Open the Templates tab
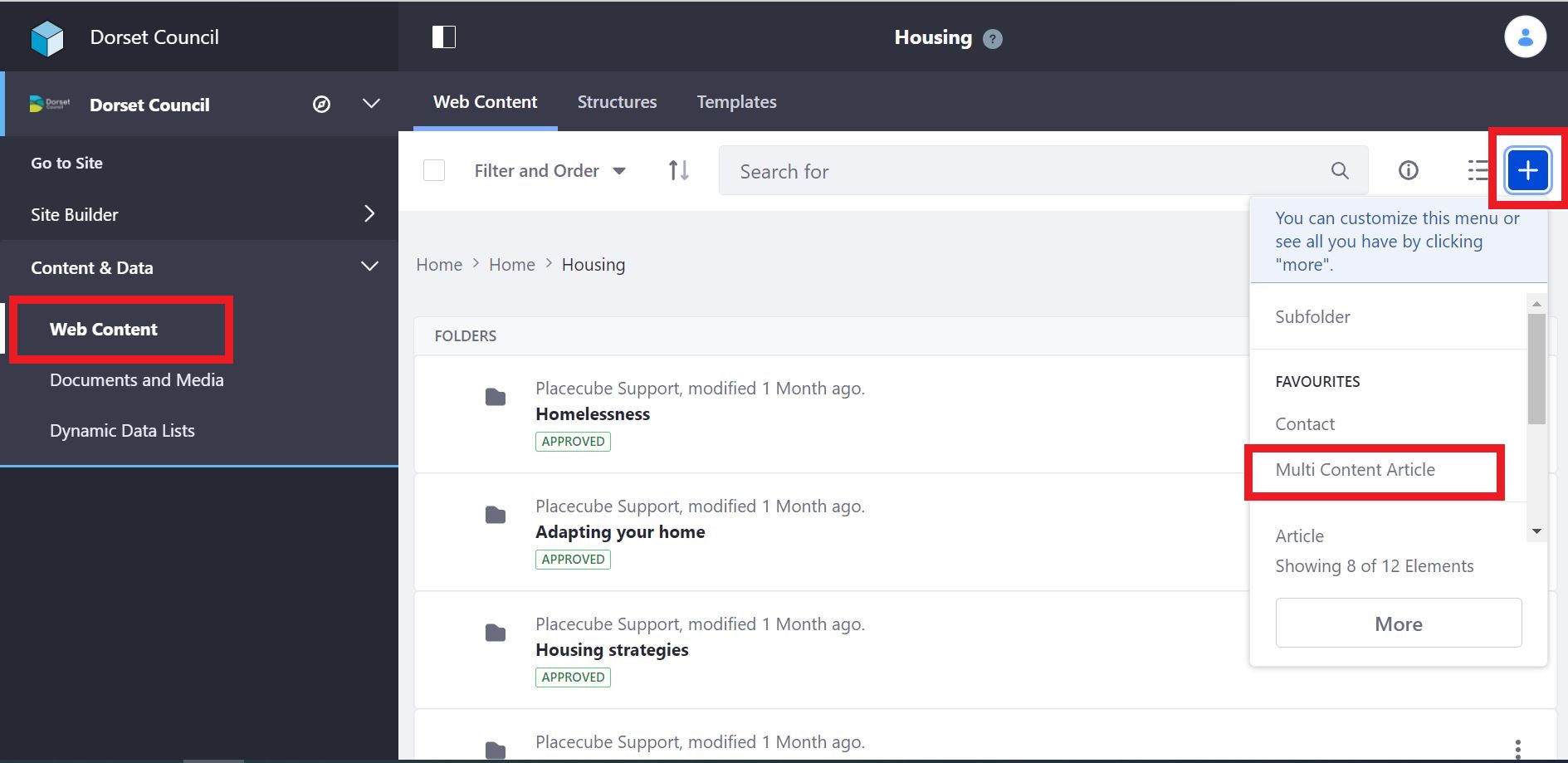This screenshot has width=1568, height=763. click(736, 101)
